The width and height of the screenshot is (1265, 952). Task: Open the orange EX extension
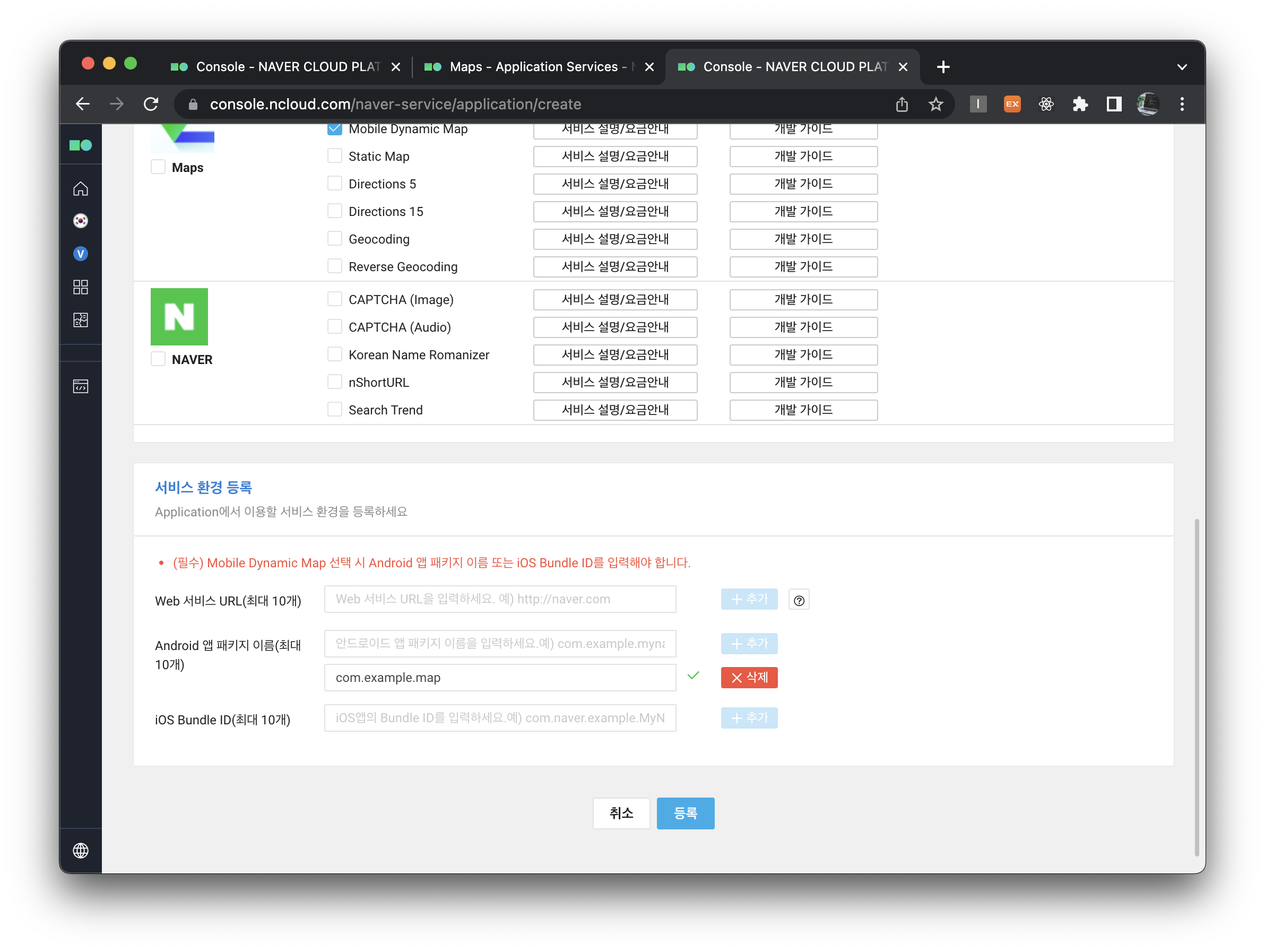tap(1012, 104)
